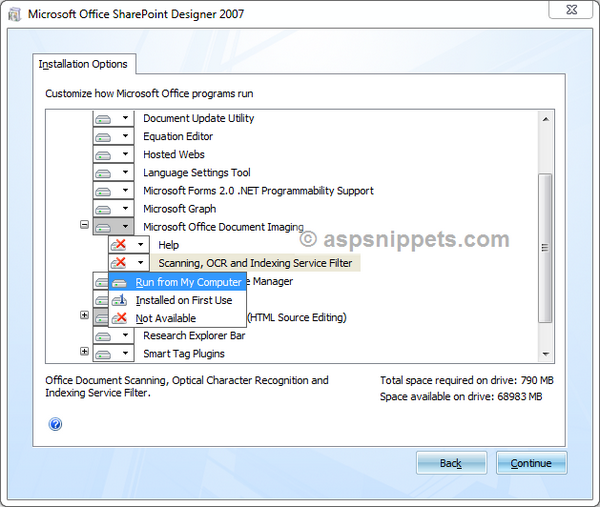The width and height of the screenshot is (600, 507).
Task: Click the drive icon next to Hosted Webs
Action: pyautogui.click(x=103, y=155)
